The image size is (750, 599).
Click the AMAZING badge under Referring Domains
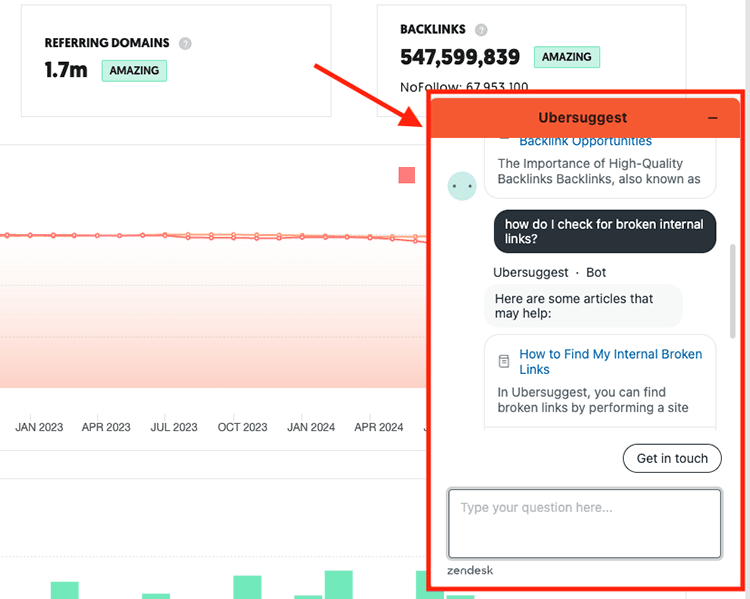[x=134, y=71]
